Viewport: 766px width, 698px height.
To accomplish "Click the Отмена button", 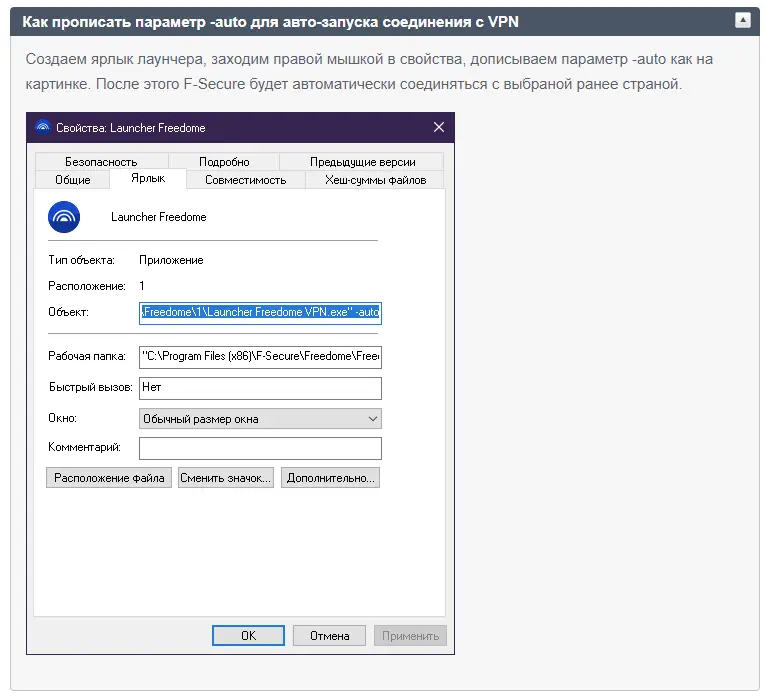I will [329, 635].
